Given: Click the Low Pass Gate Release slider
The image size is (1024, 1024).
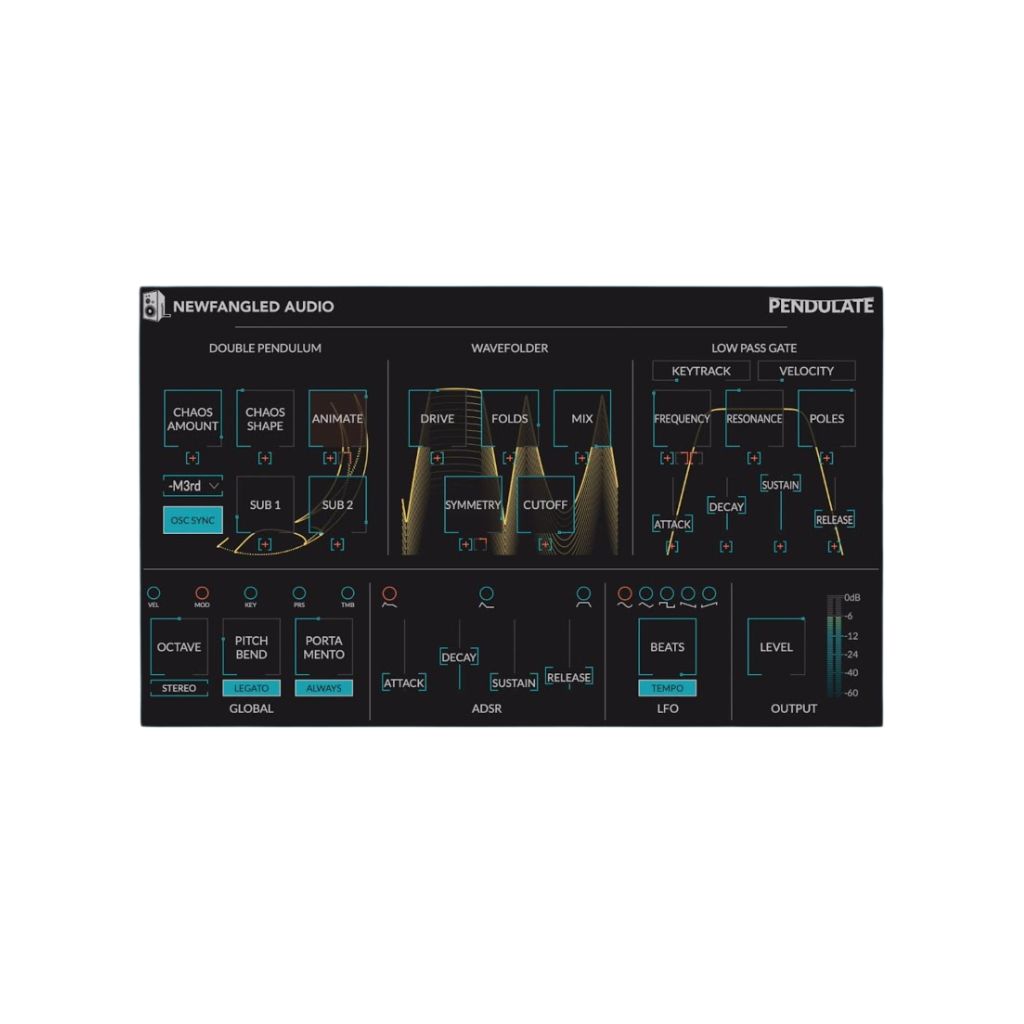Looking at the screenshot, I should click(x=835, y=520).
